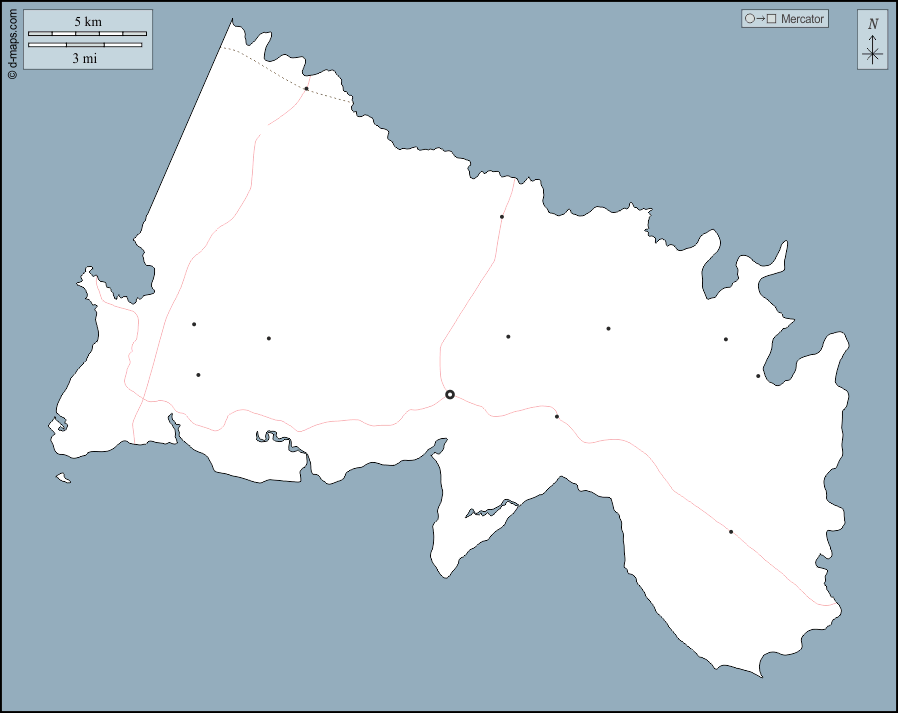Select lower dot of the two westernmost cities

[198, 375]
